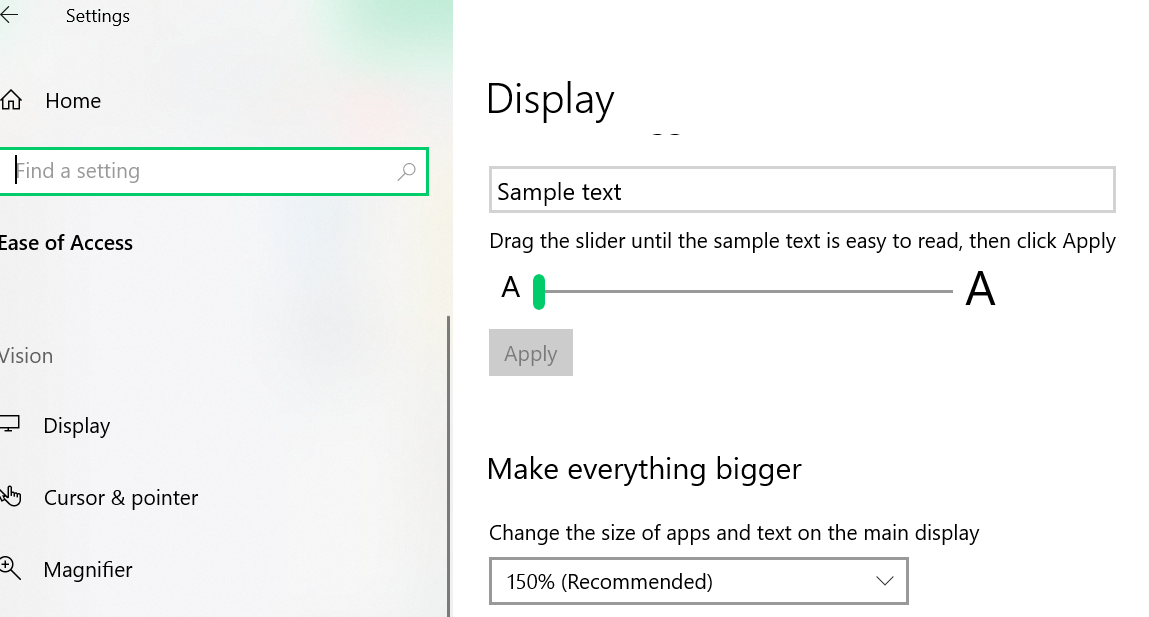Click the Magnifier zoom-in icon

[x=10, y=569]
